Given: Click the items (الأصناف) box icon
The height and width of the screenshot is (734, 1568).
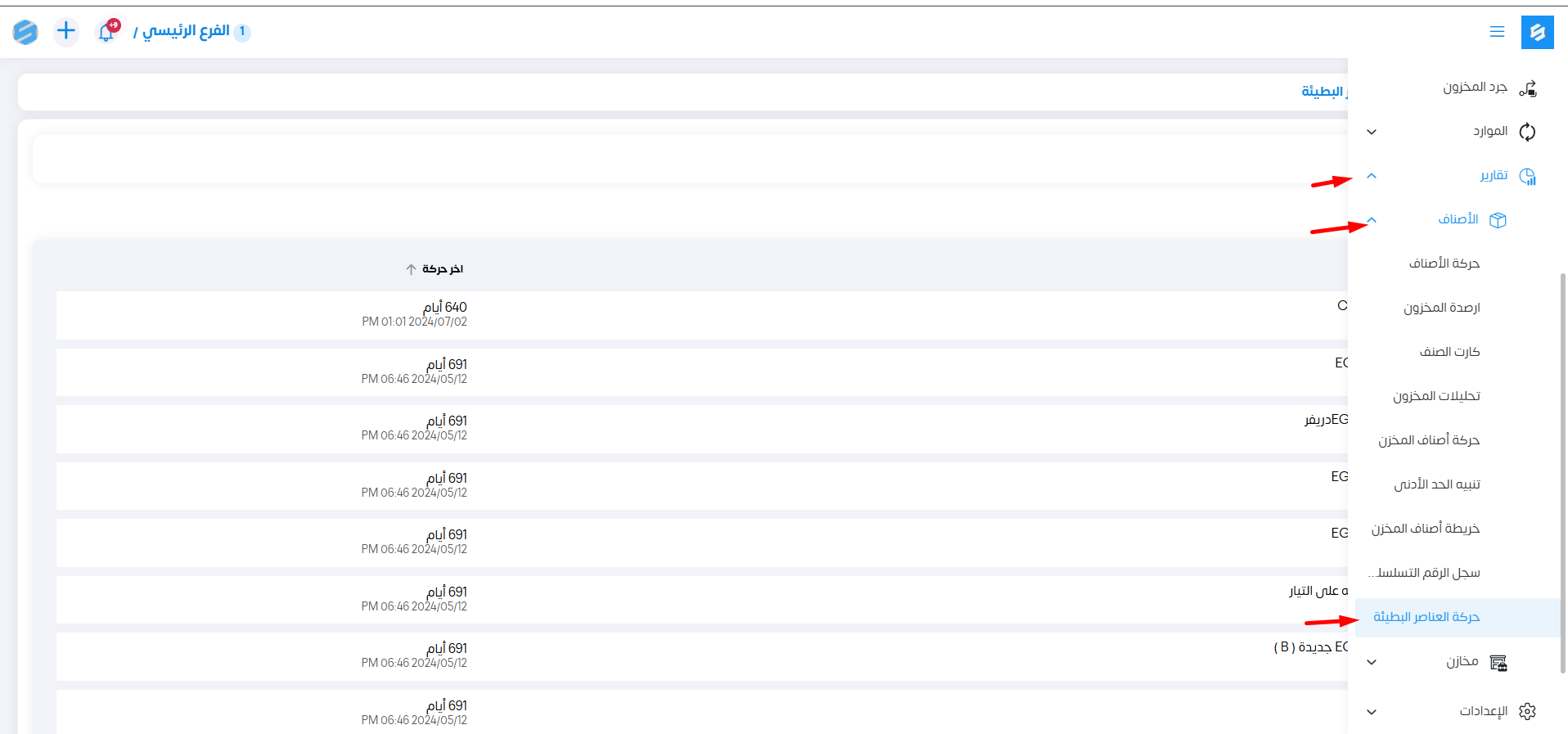Looking at the screenshot, I should pos(1498,220).
